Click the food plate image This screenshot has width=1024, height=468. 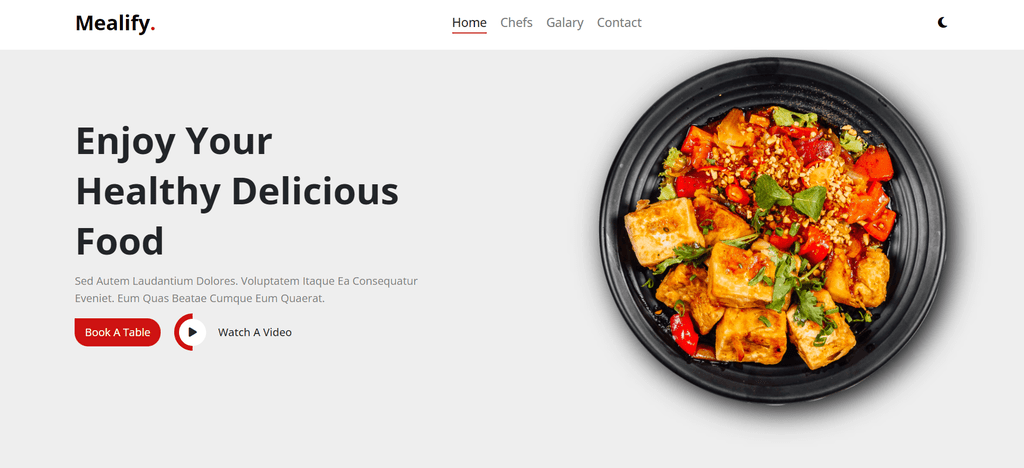[x=772, y=230]
